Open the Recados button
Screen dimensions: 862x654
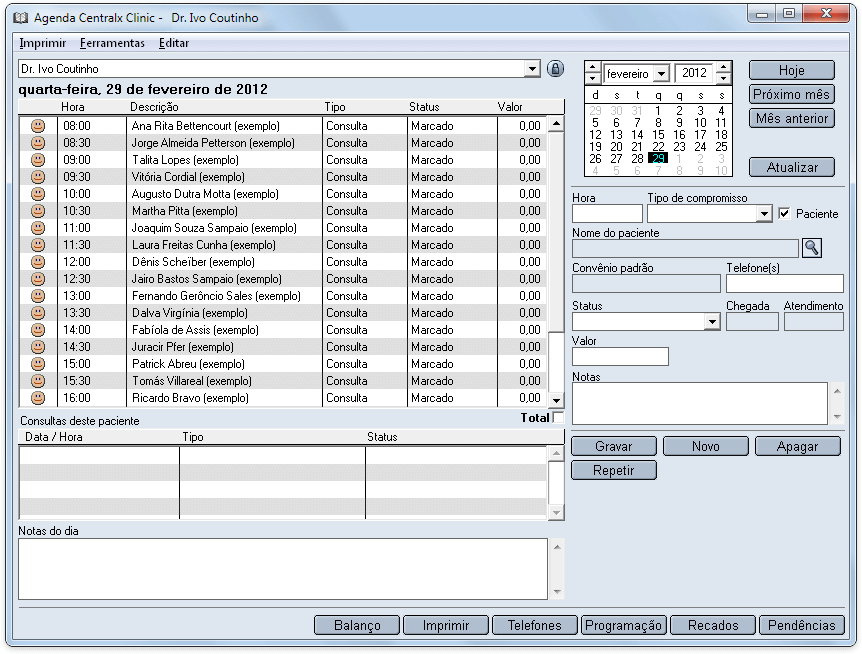pos(713,625)
